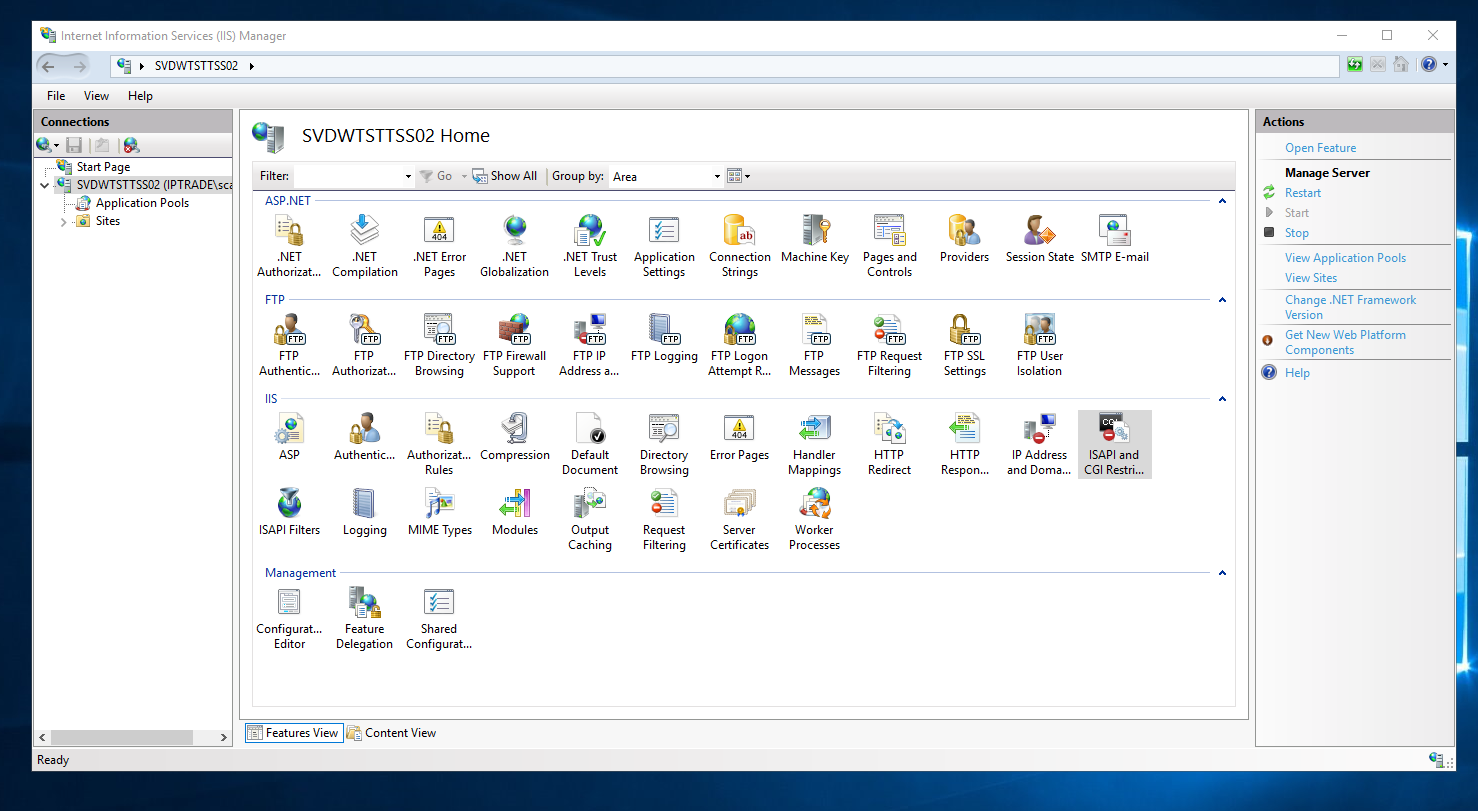The height and width of the screenshot is (811, 1478).
Task: Open the .NET Compilation feature
Action: pos(364,246)
